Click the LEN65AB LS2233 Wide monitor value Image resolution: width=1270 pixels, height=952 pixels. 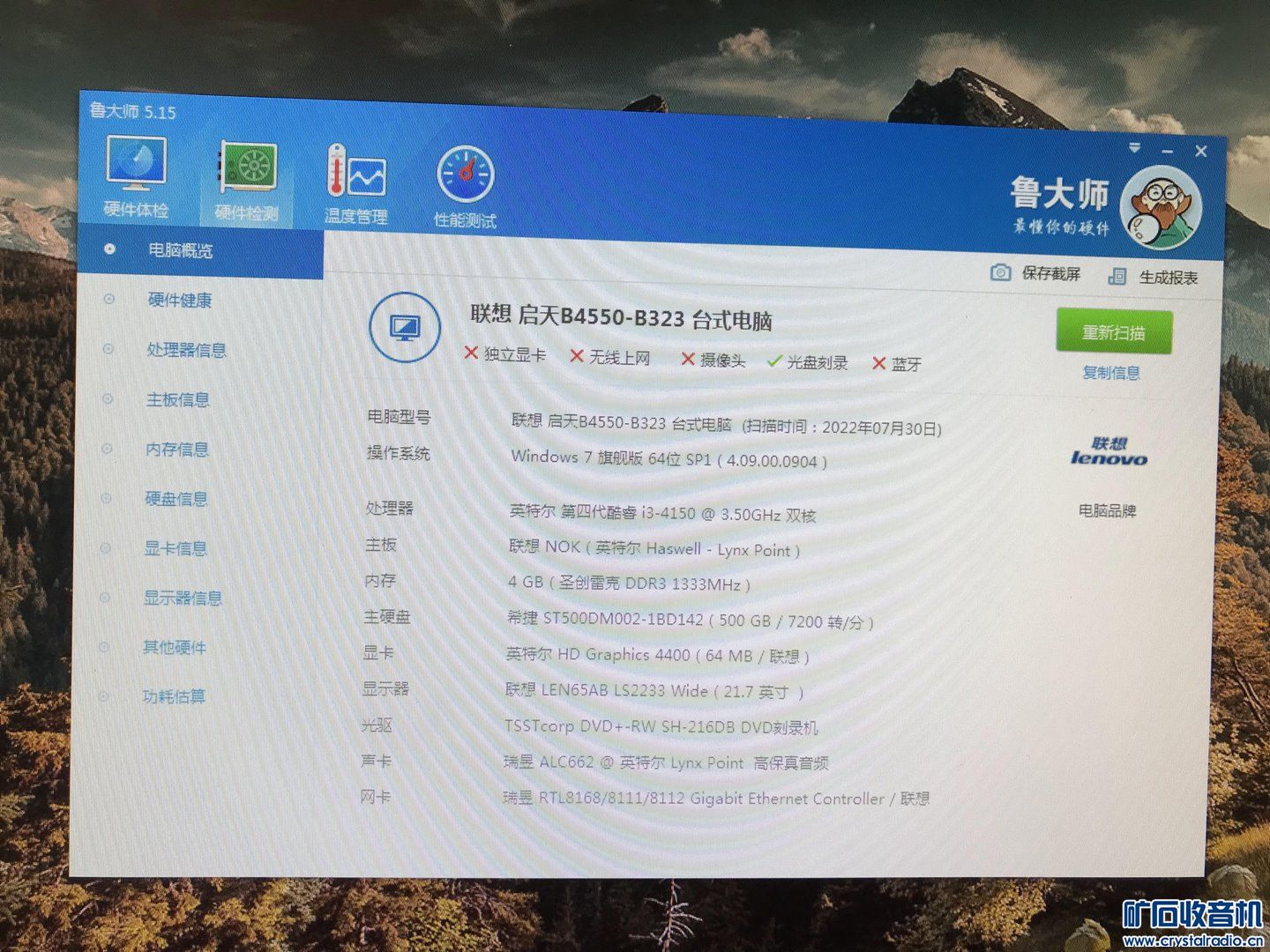[654, 691]
